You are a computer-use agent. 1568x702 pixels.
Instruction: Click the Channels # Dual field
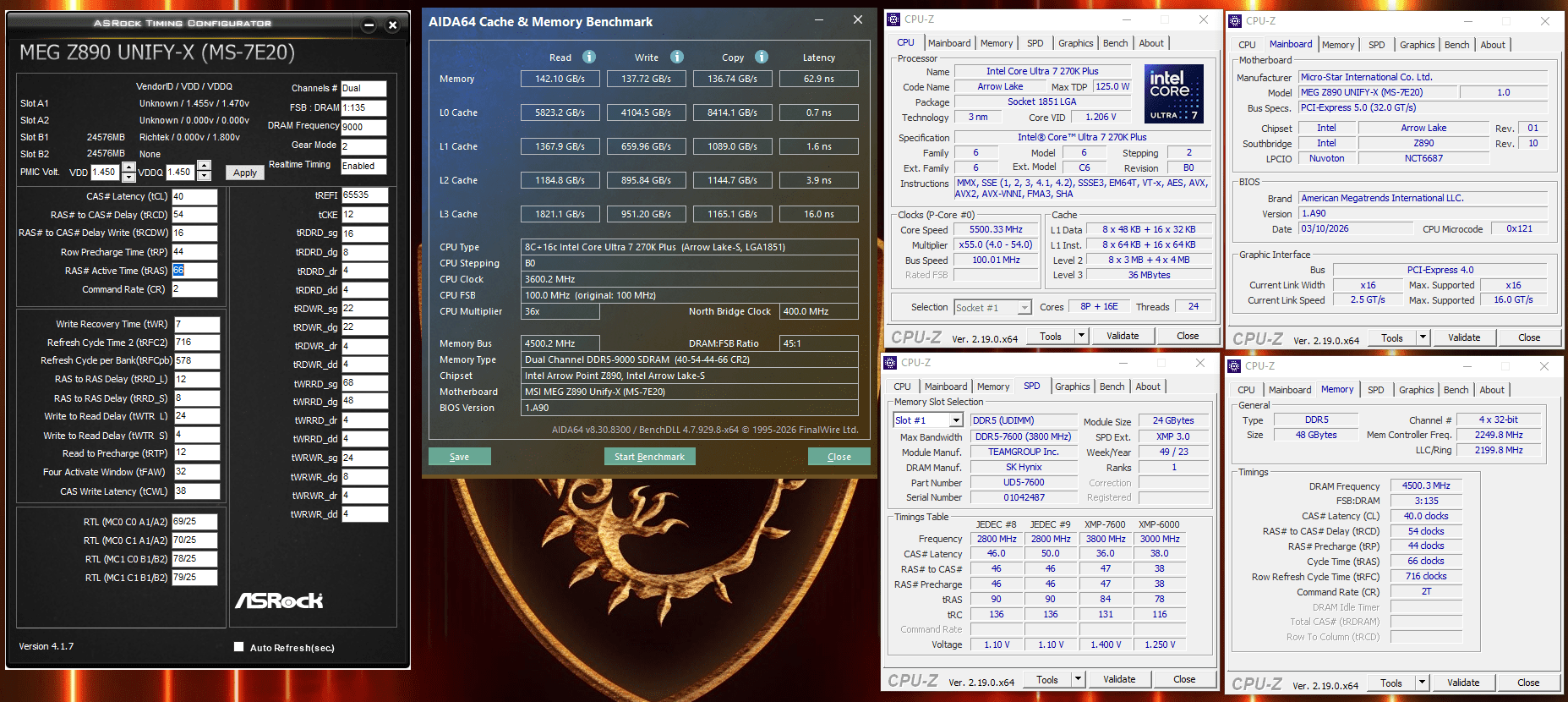(x=363, y=88)
